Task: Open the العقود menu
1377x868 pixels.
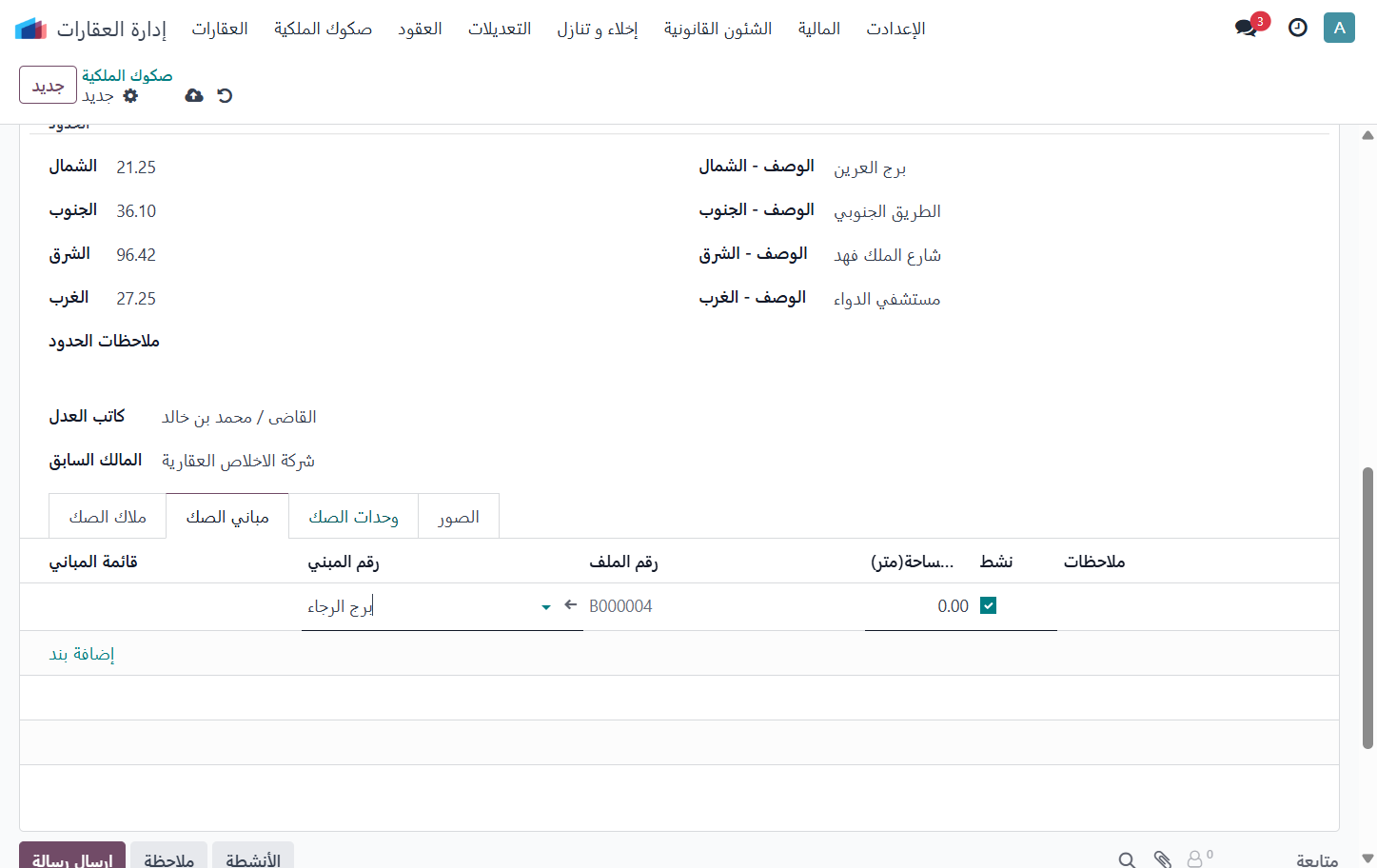Action: pyautogui.click(x=420, y=29)
